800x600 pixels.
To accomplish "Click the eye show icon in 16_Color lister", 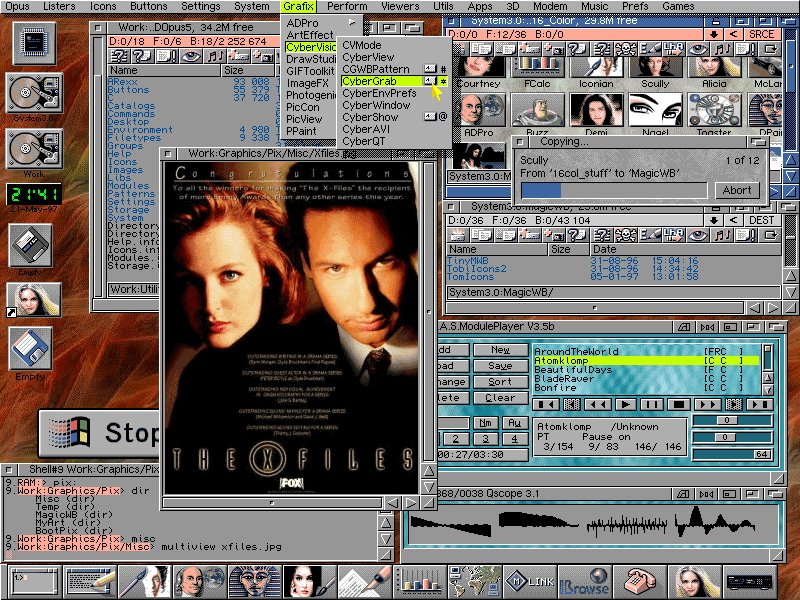I will (697, 49).
